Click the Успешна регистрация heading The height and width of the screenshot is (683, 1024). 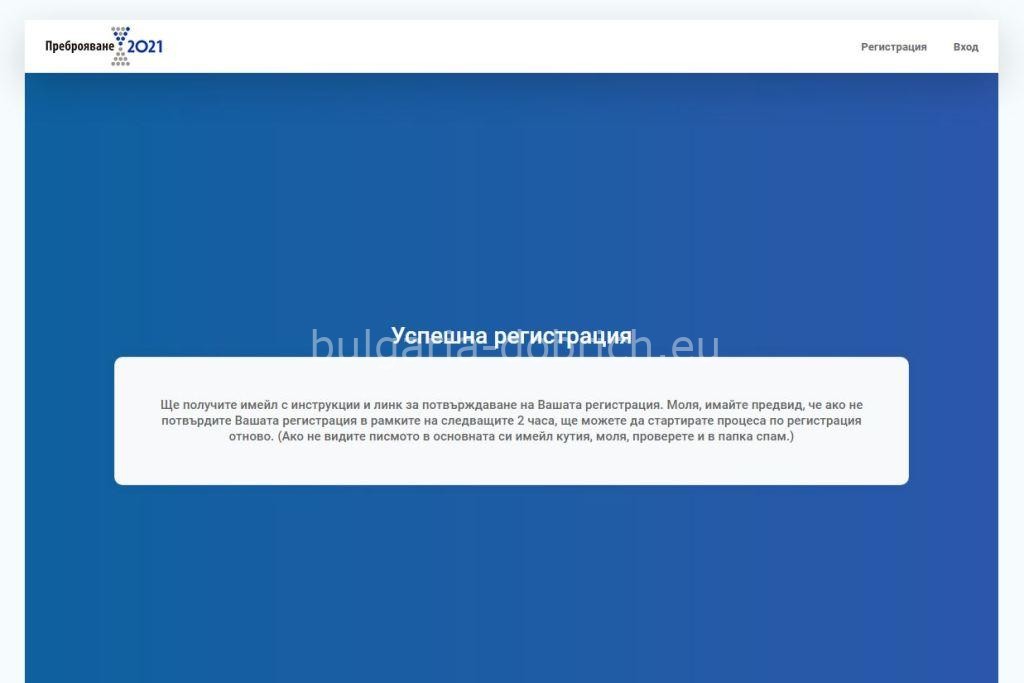tap(511, 336)
